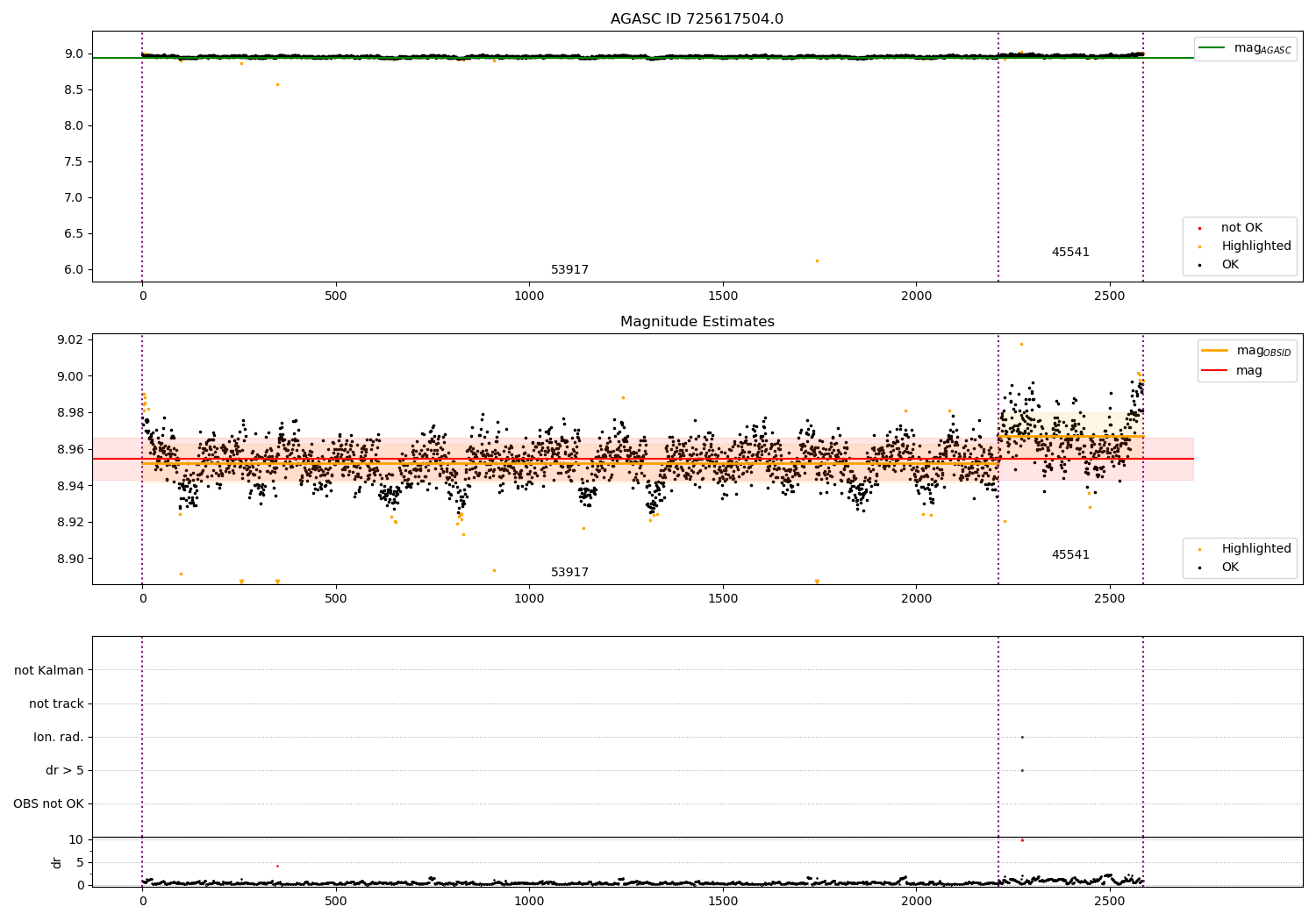Click the 8.5 y-axis tick label
The height and width of the screenshot is (921, 1316).
coord(74,89)
